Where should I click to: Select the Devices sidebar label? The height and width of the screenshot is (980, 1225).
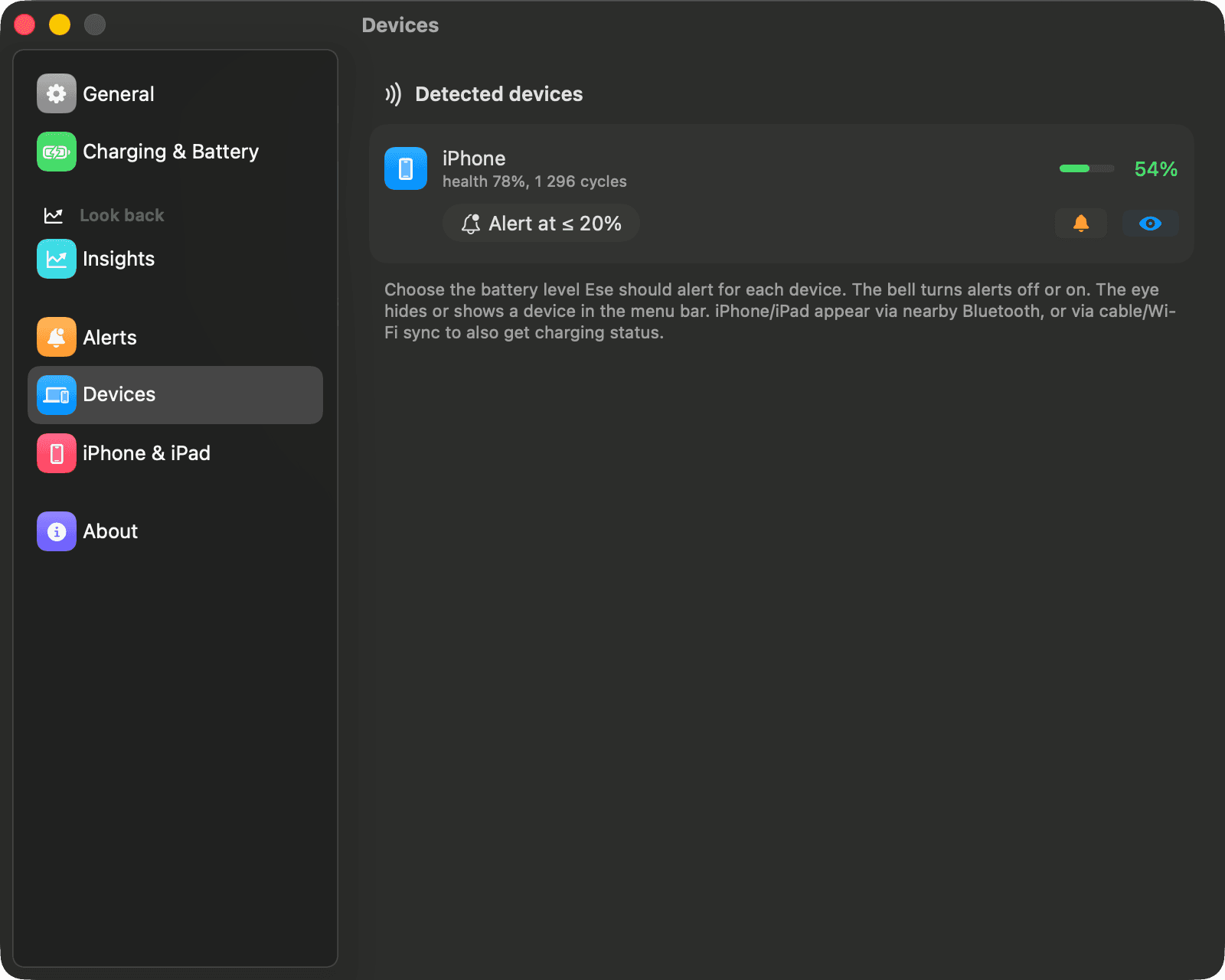tap(119, 394)
